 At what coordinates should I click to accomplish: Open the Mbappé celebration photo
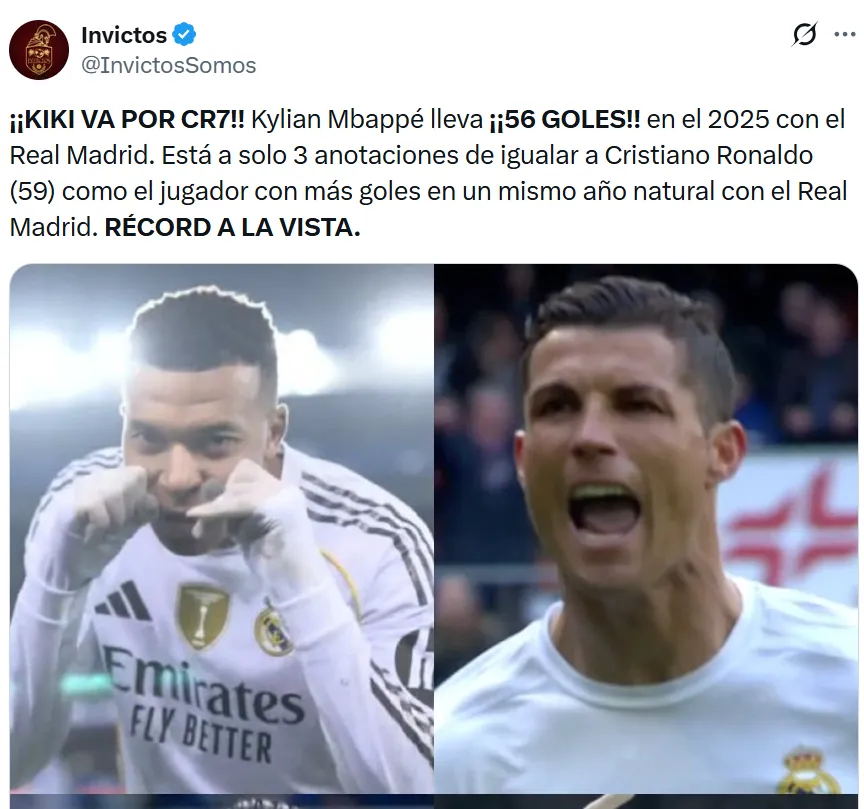(222, 528)
